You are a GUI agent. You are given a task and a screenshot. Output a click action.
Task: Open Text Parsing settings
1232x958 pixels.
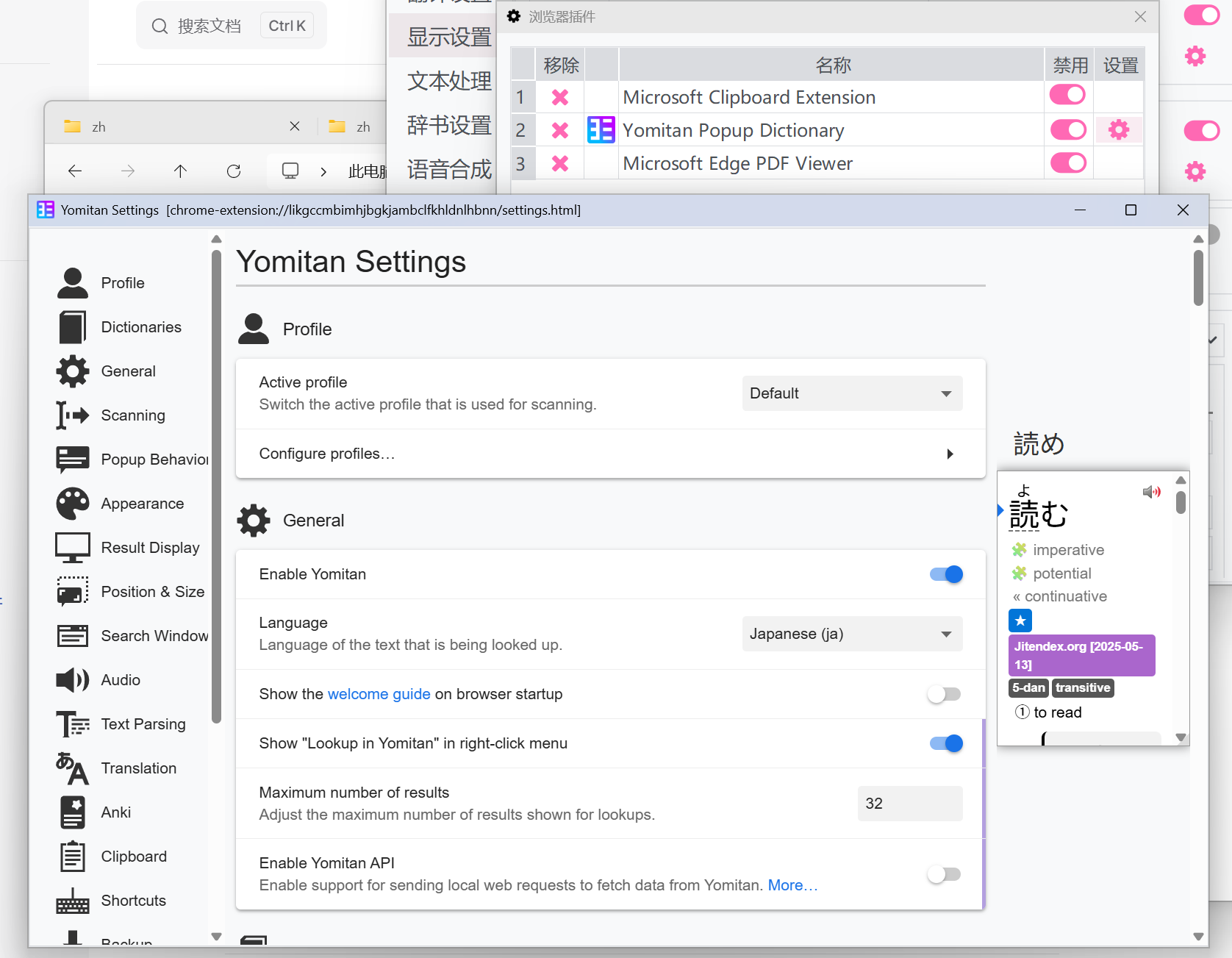pos(123,724)
